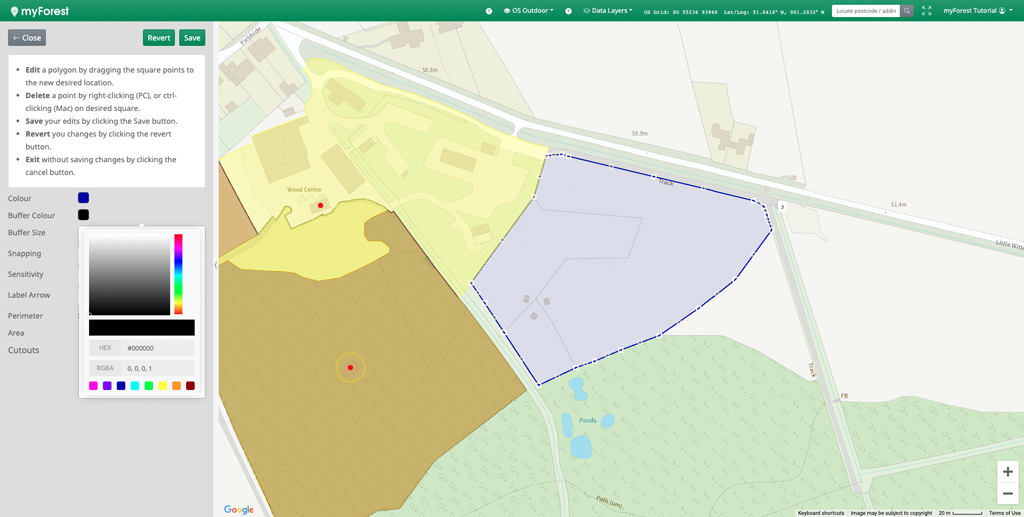Click the green Revert button
The image size is (1024, 517).
click(x=159, y=38)
